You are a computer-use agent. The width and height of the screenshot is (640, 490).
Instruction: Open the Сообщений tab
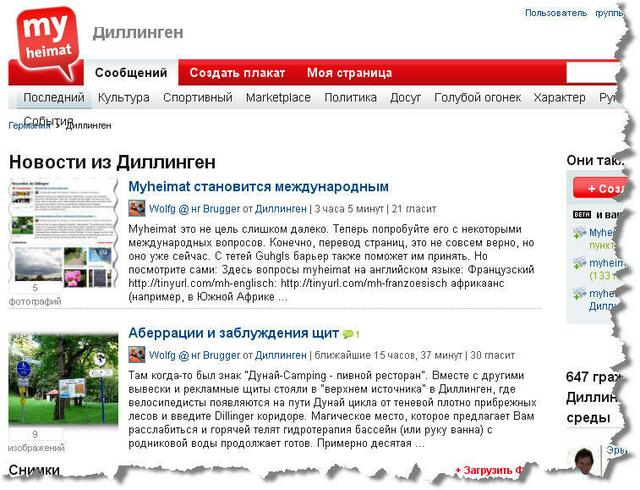point(131,73)
